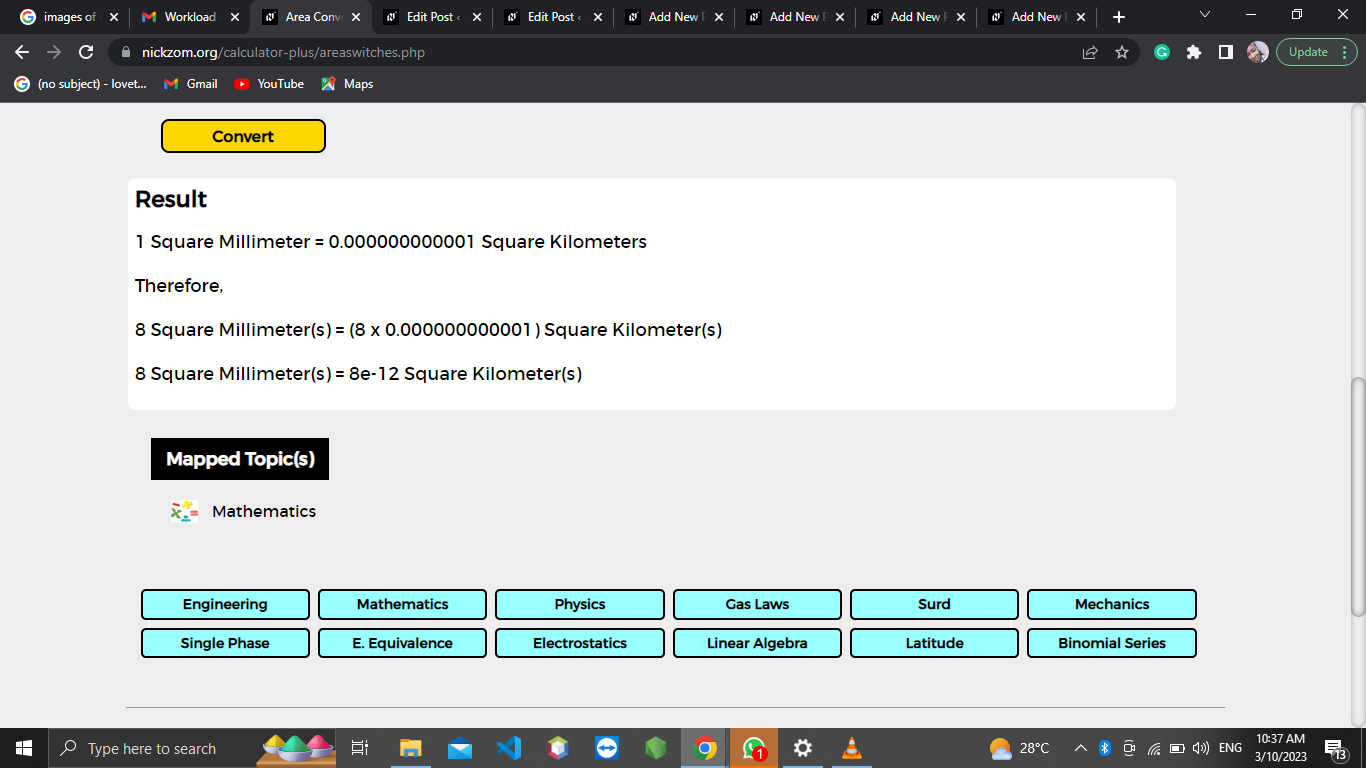Viewport: 1366px width, 768px height.
Task: Open the notification center icon
Action: coord(1336,748)
